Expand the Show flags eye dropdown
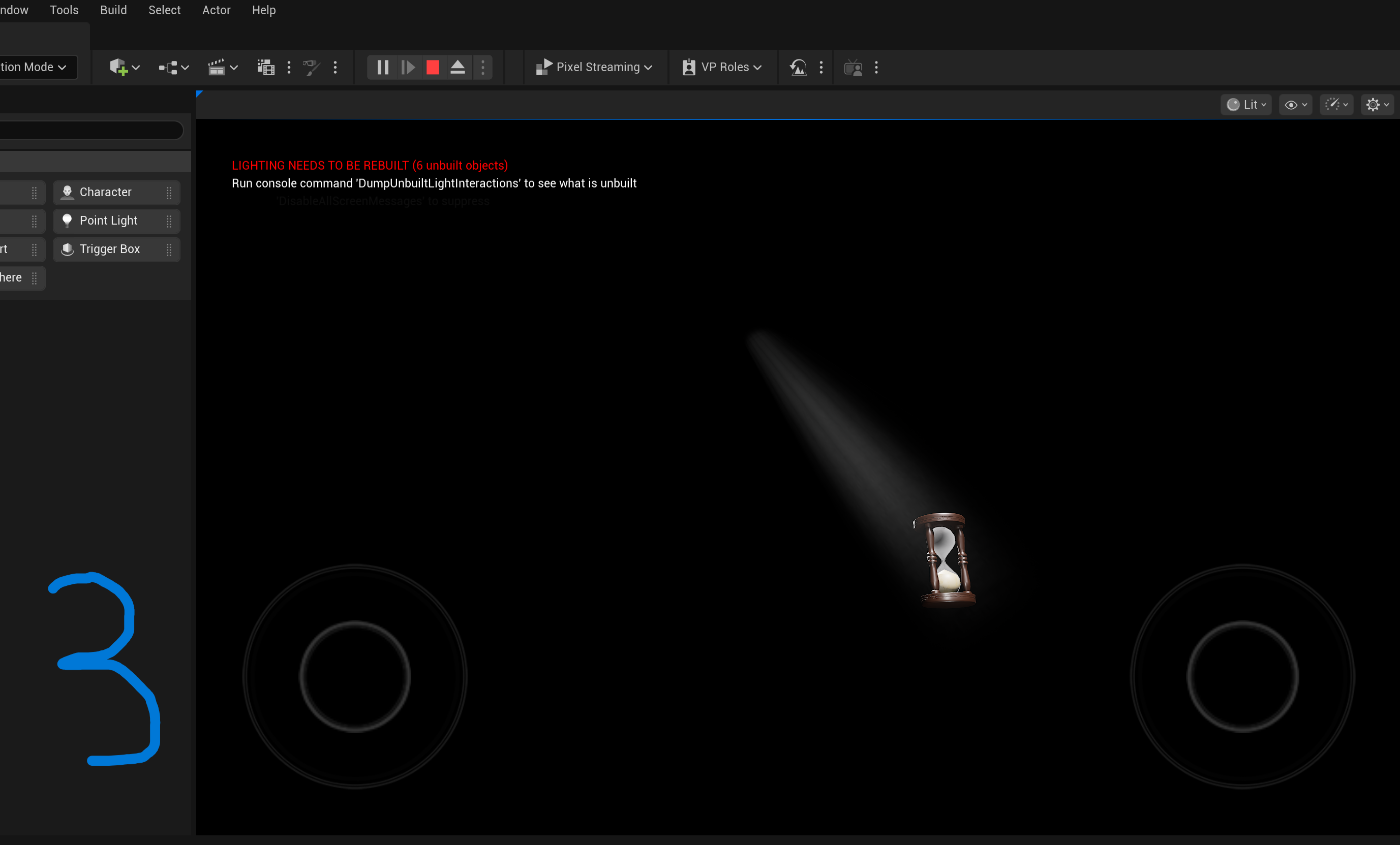 coord(1295,105)
